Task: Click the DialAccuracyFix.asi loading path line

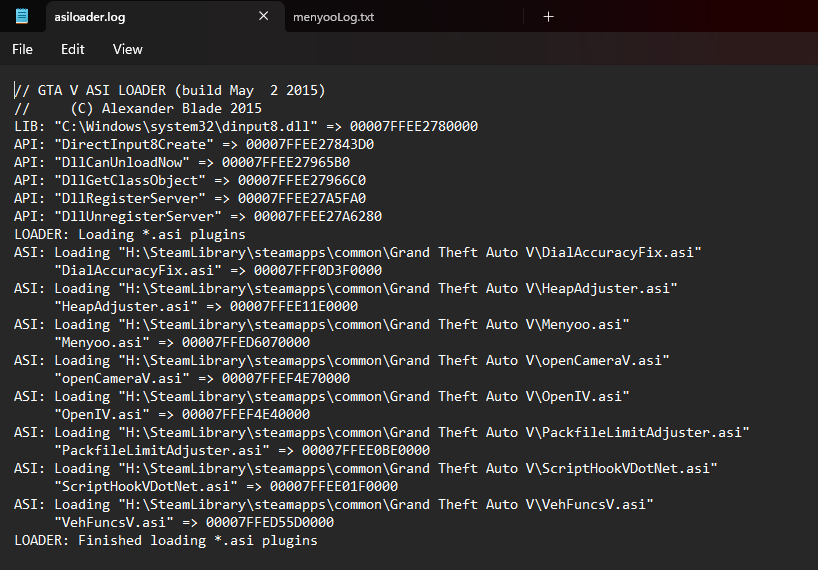Action: click(x=358, y=253)
